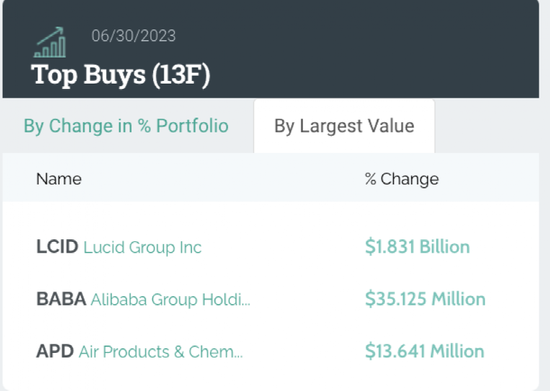Open Air Products & Chem link
The image size is (550, 391).
point(161,352)
